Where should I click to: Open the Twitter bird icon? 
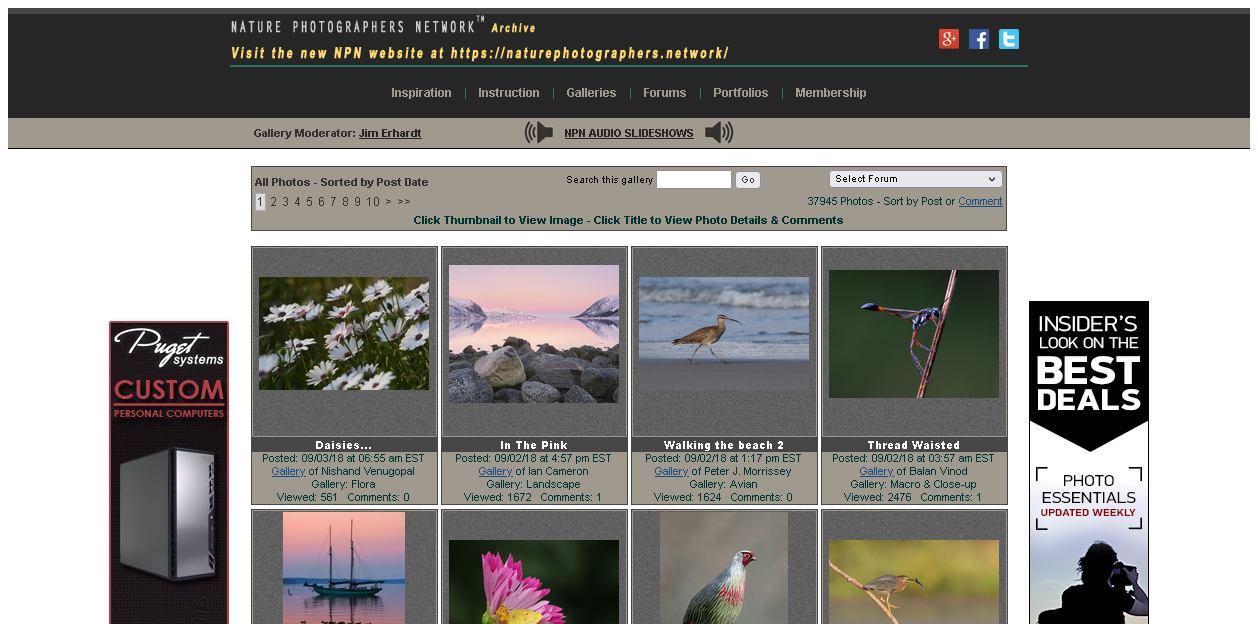coord(1009,39)
